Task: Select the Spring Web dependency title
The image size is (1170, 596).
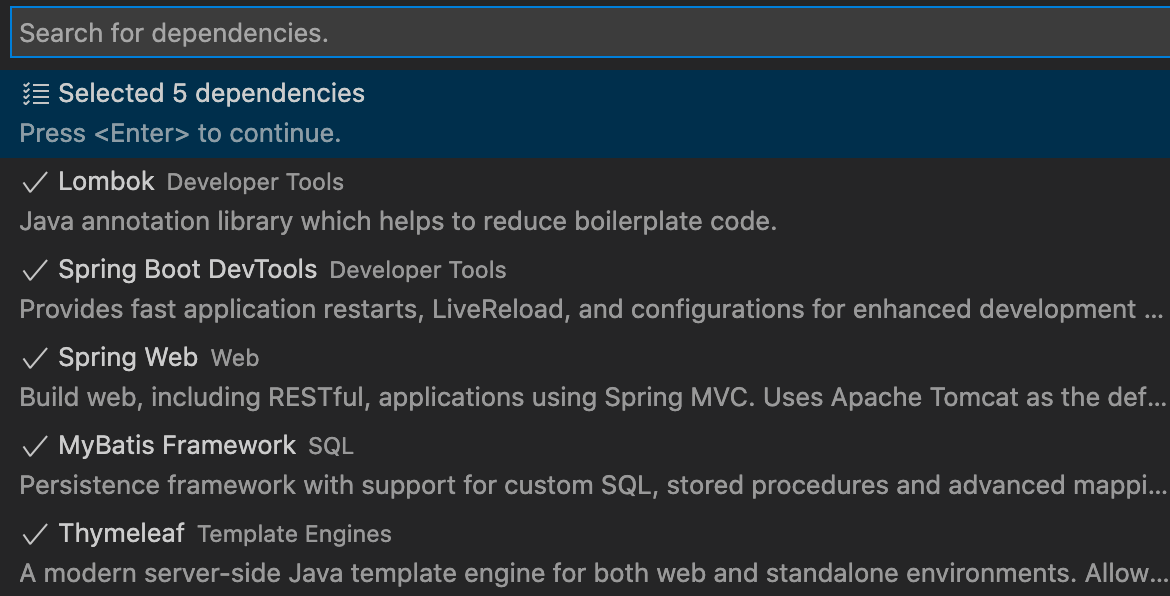Action: coord(128,357)
